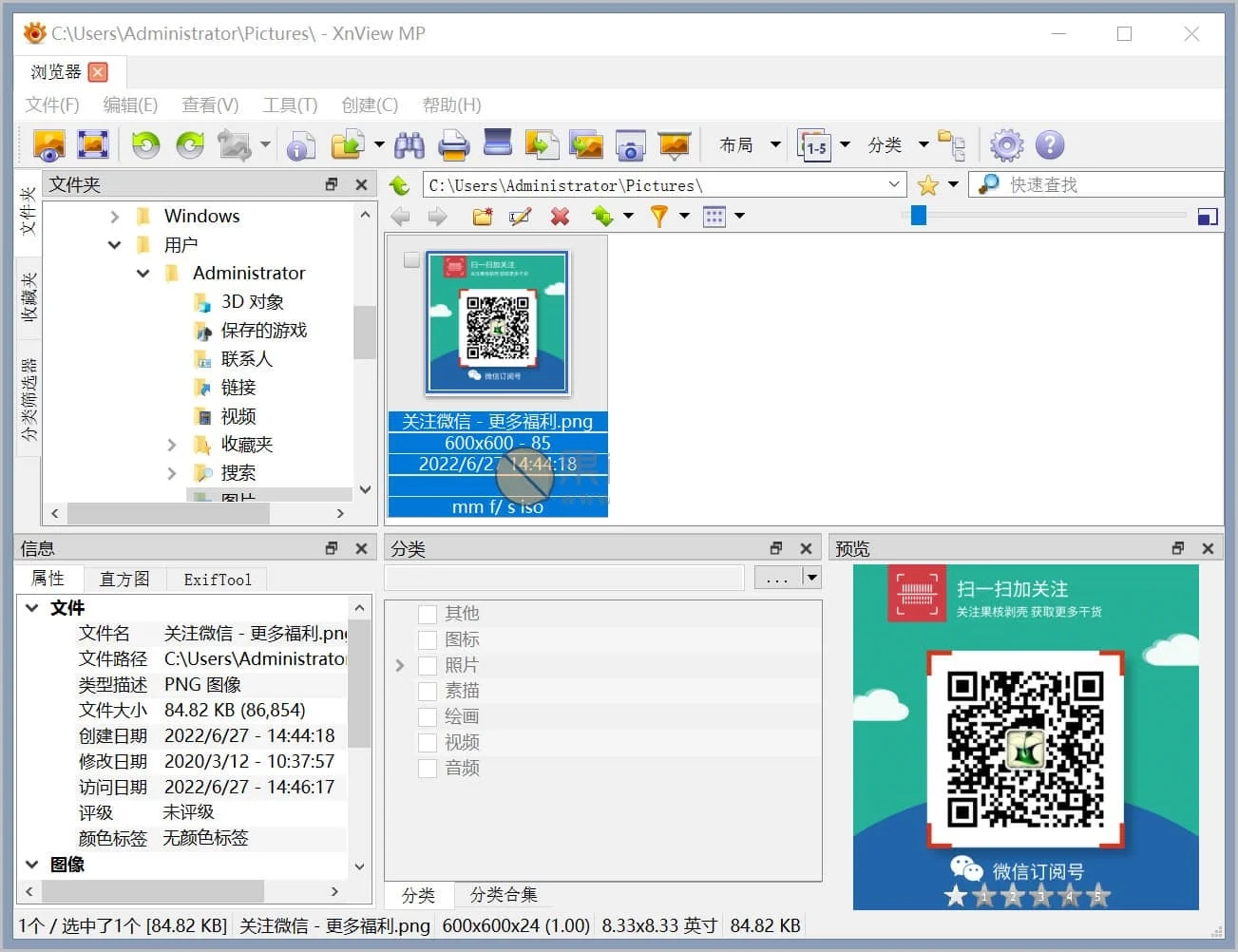Switch to the 分类合集 tab
This screenshot has width=1238, height=952.
tap(504, 895)
